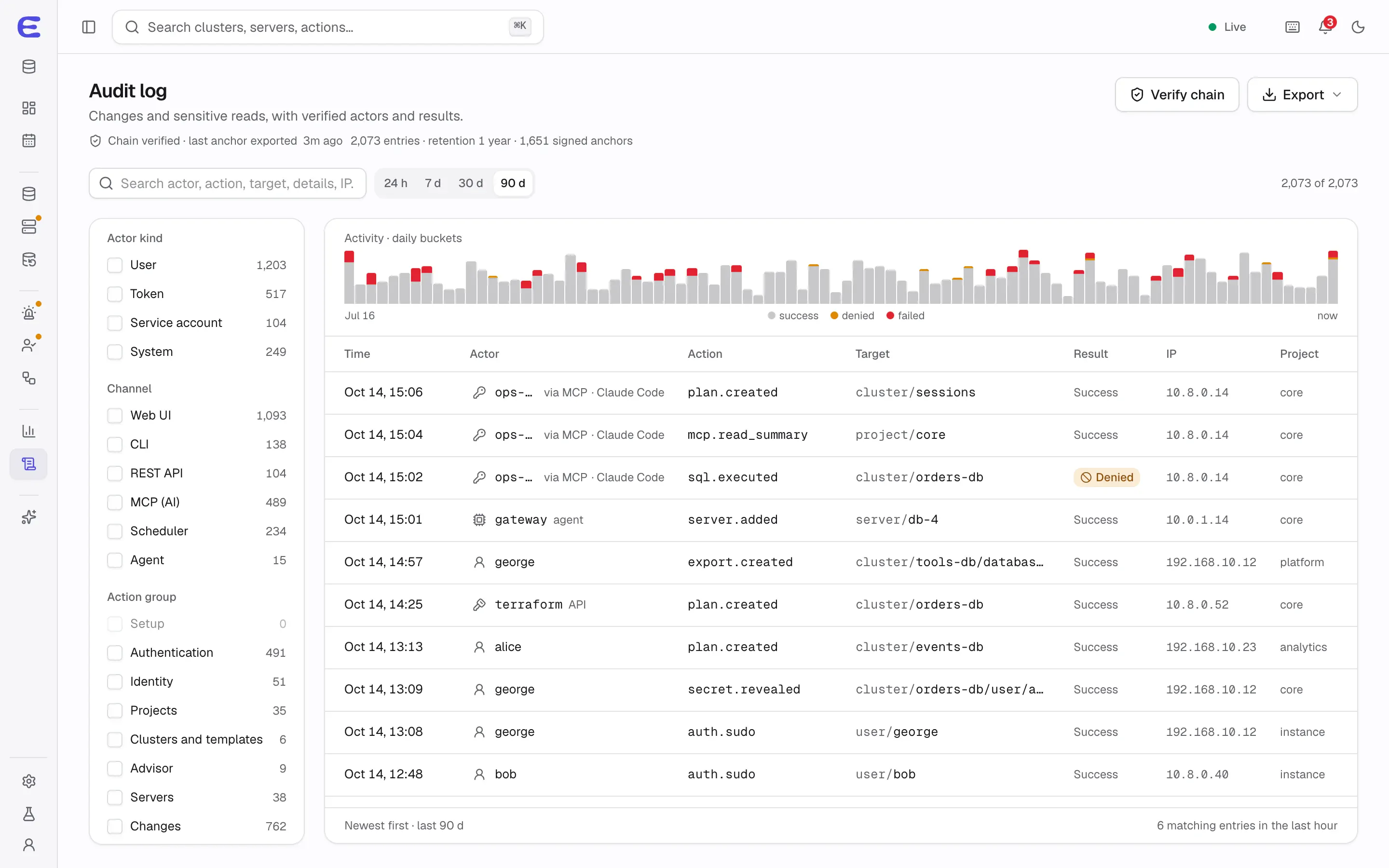Click the Verify chain button
Viewport: 1389px width, 868px height.
(1177, 95)
